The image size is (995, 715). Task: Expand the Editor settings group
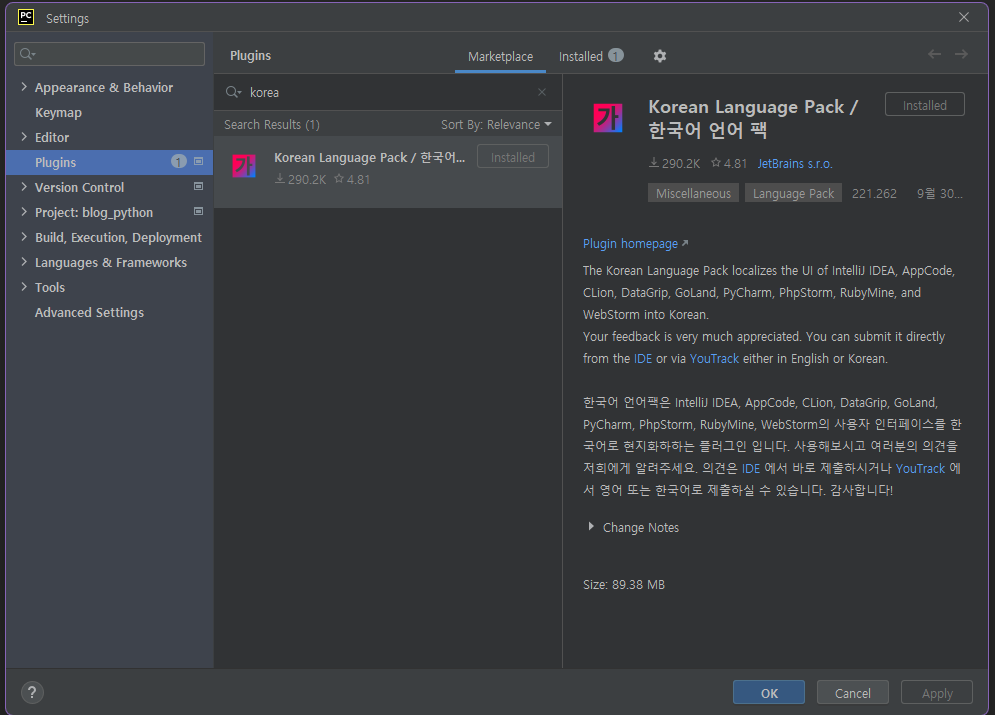point(24,137)
